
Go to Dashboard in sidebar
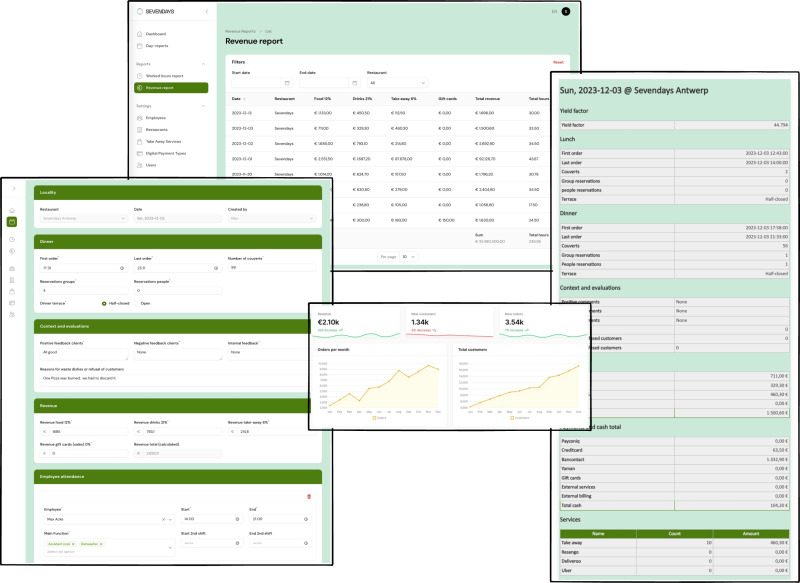click(x=155, y=34)
